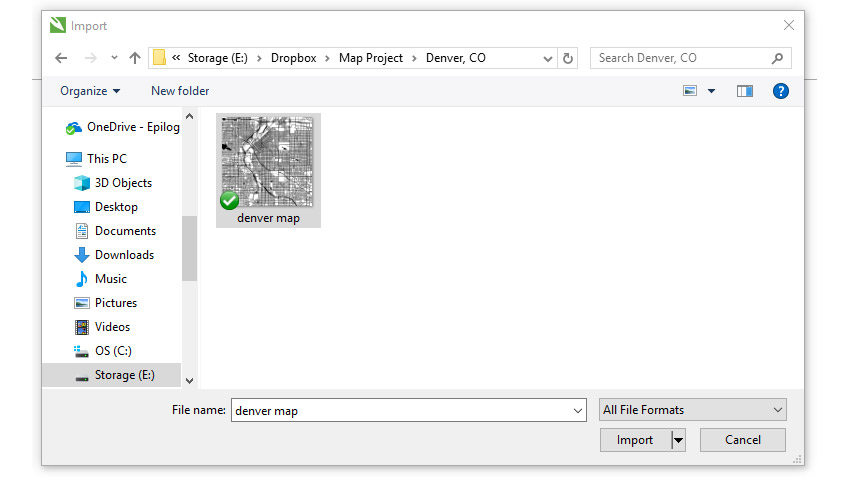
Task: Open the Help question mark icon
Action: point(781,91)
